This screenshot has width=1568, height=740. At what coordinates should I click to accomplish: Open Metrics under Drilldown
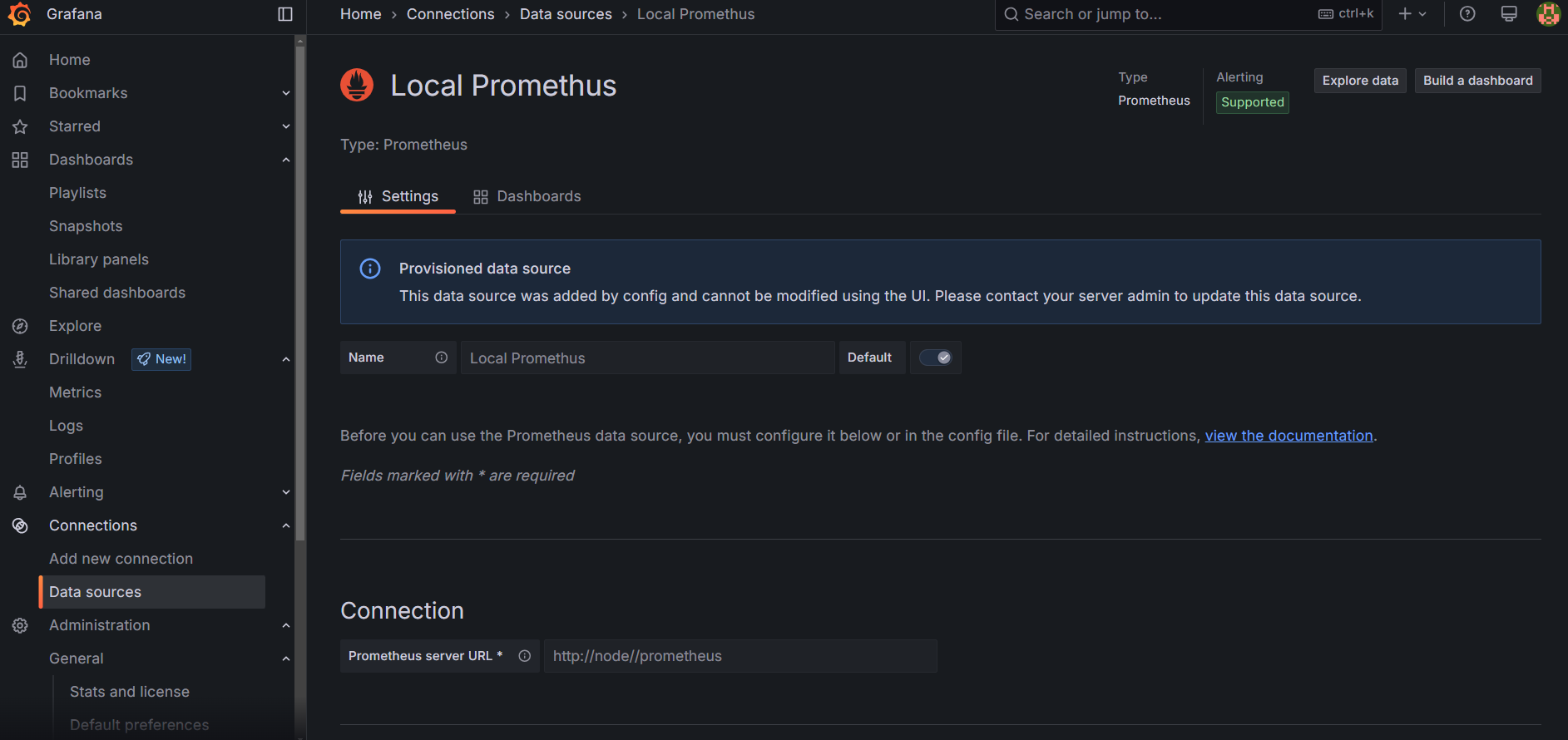[x=75, y=392]
